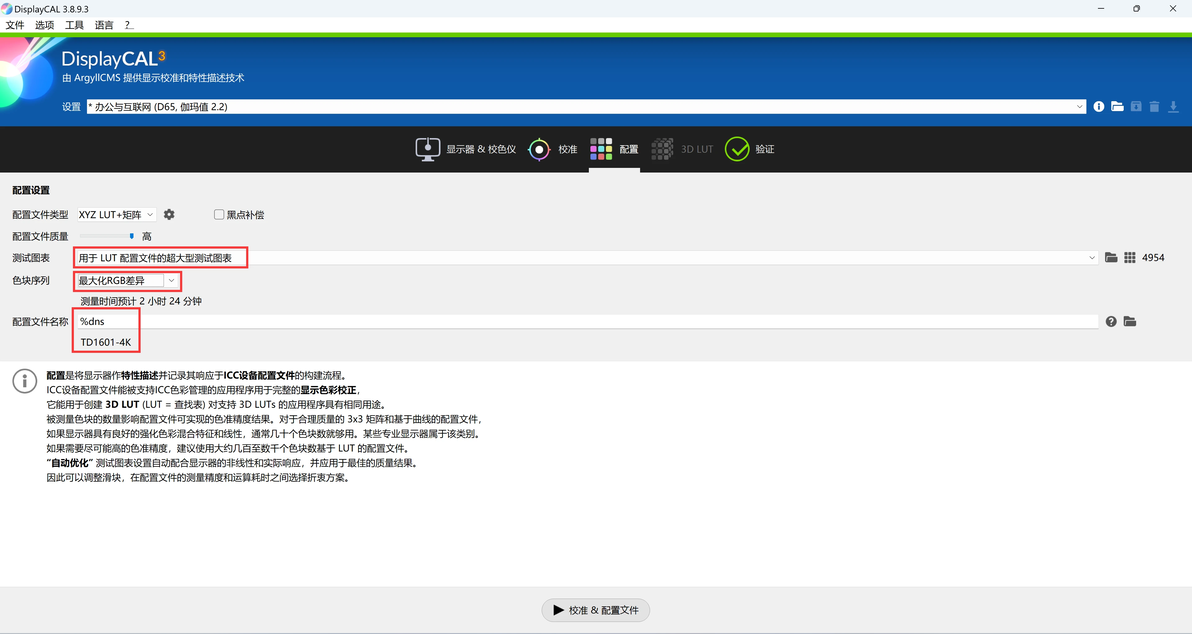Open the 文件 menu
Image resolution: width=1192 pixels, height=634 pixels.
(x=15, y=25)
